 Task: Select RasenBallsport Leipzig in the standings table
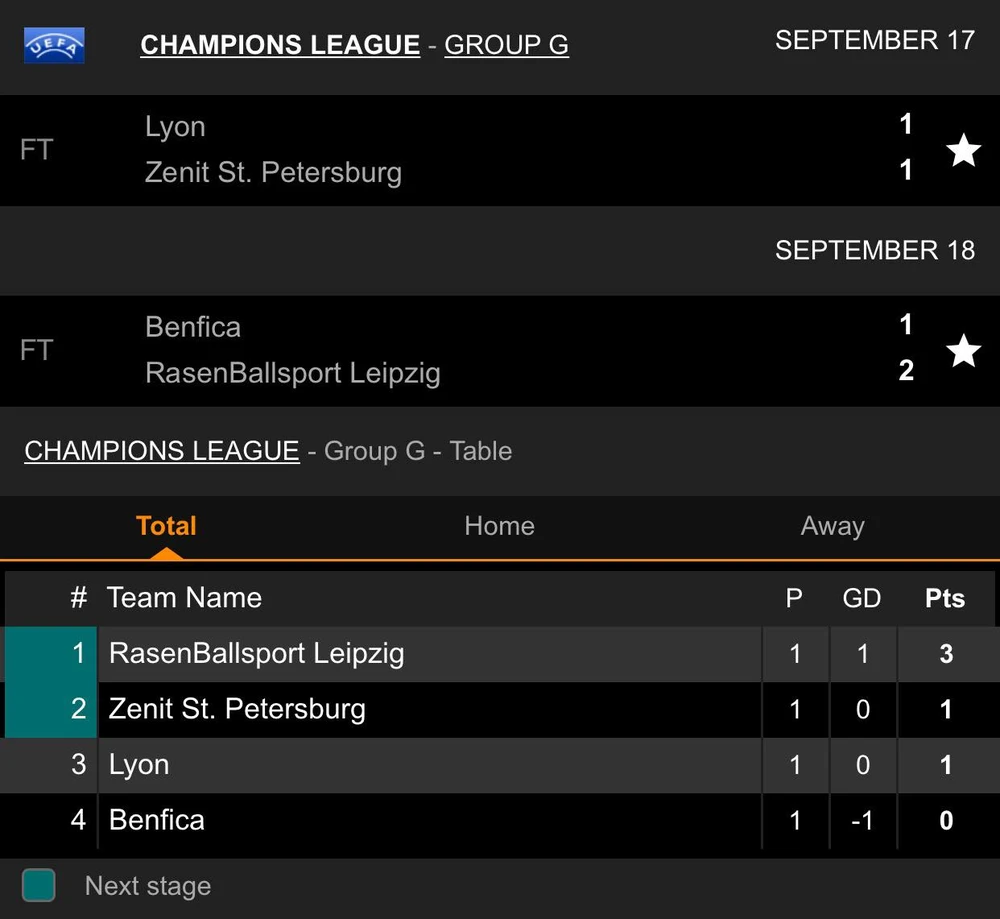pyautogui.click(x=257, y=654)
